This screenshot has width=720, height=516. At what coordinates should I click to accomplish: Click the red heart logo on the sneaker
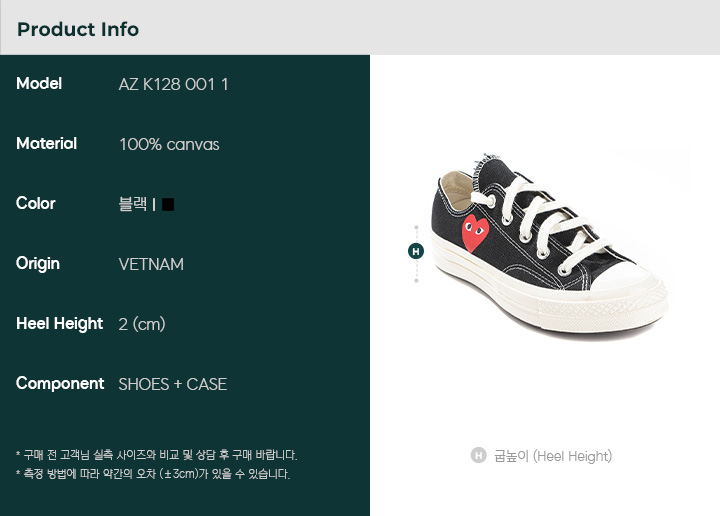click(x=475, y=233)
